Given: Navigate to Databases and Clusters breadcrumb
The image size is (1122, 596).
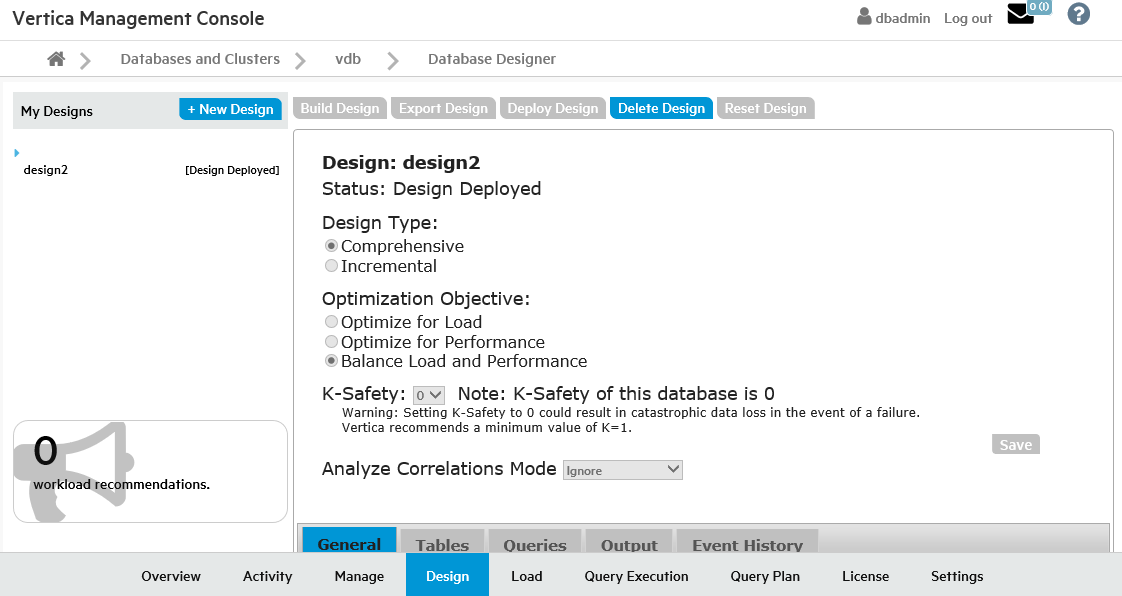Looking at the screenshot, I should [200, 59].
